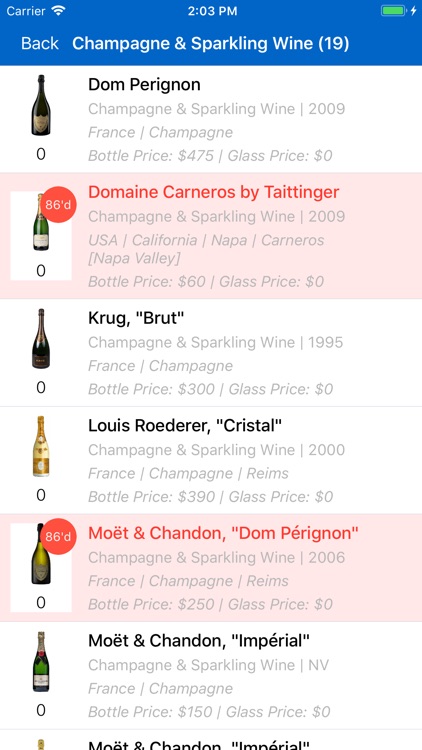Tap the 86'd badge on Domaine Carneros
The image size is (422, 750).
click(58, 205)
